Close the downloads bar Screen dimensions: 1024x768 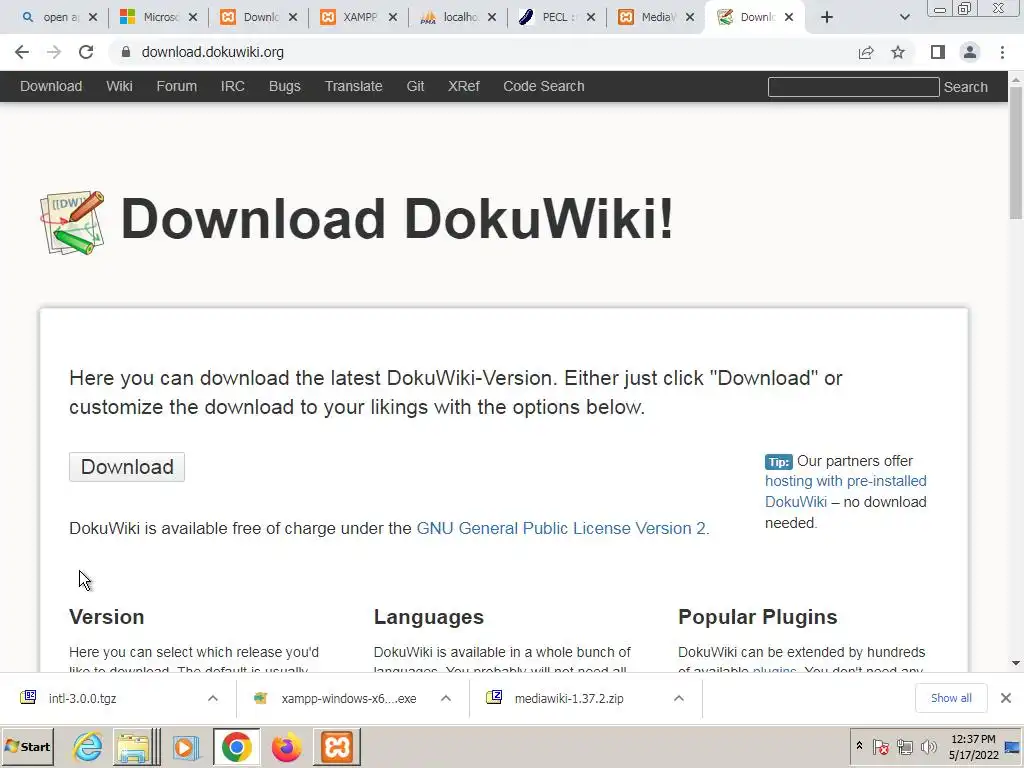[x=1006, y=698]
